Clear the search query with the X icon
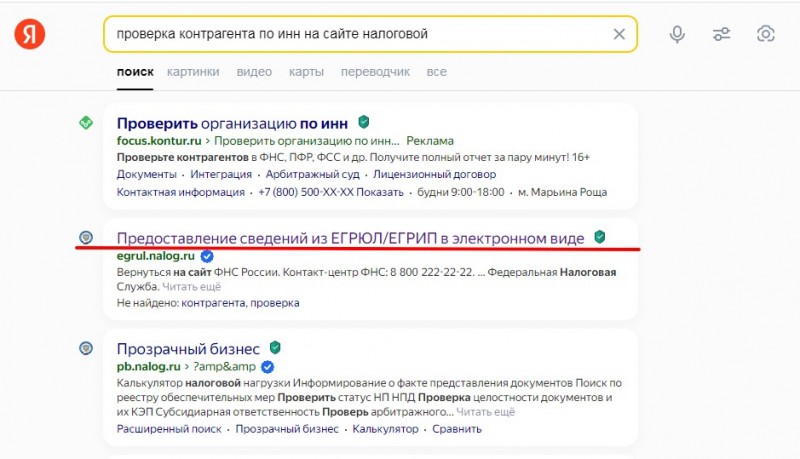This screenshot has height=459, width=800. 619,34
